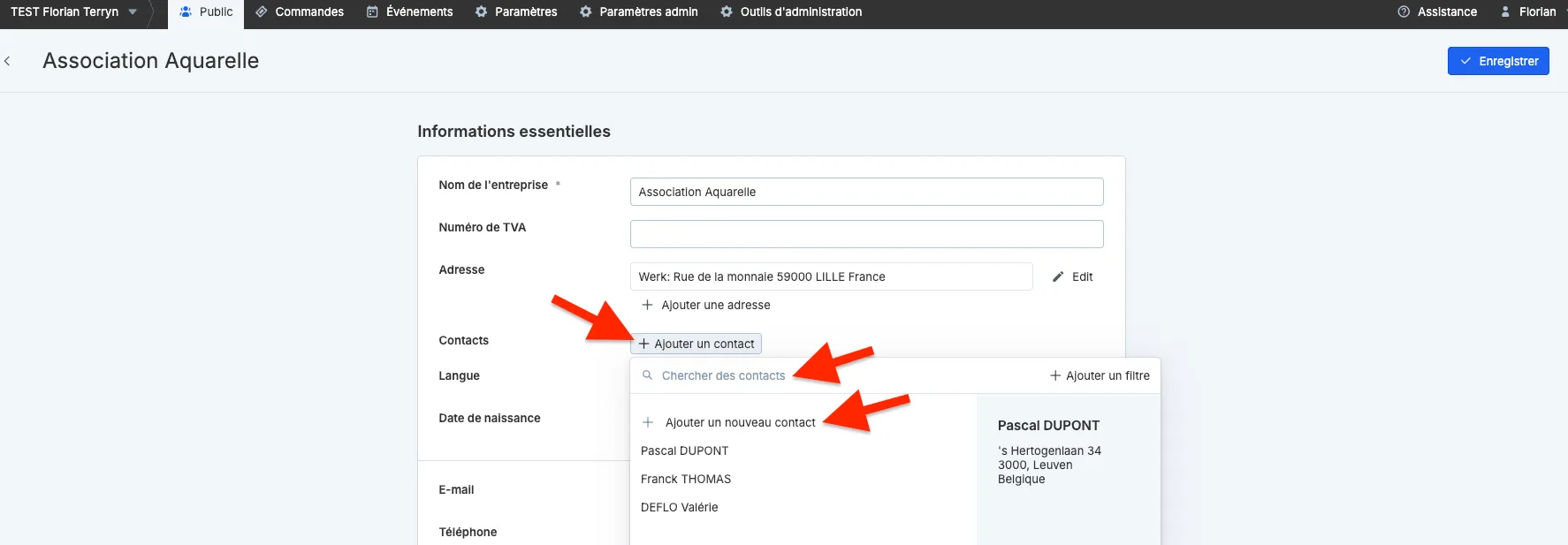Open the Événements menu
The width and height of the screenshot is (1568, 545).
click(x=410, y=11)
